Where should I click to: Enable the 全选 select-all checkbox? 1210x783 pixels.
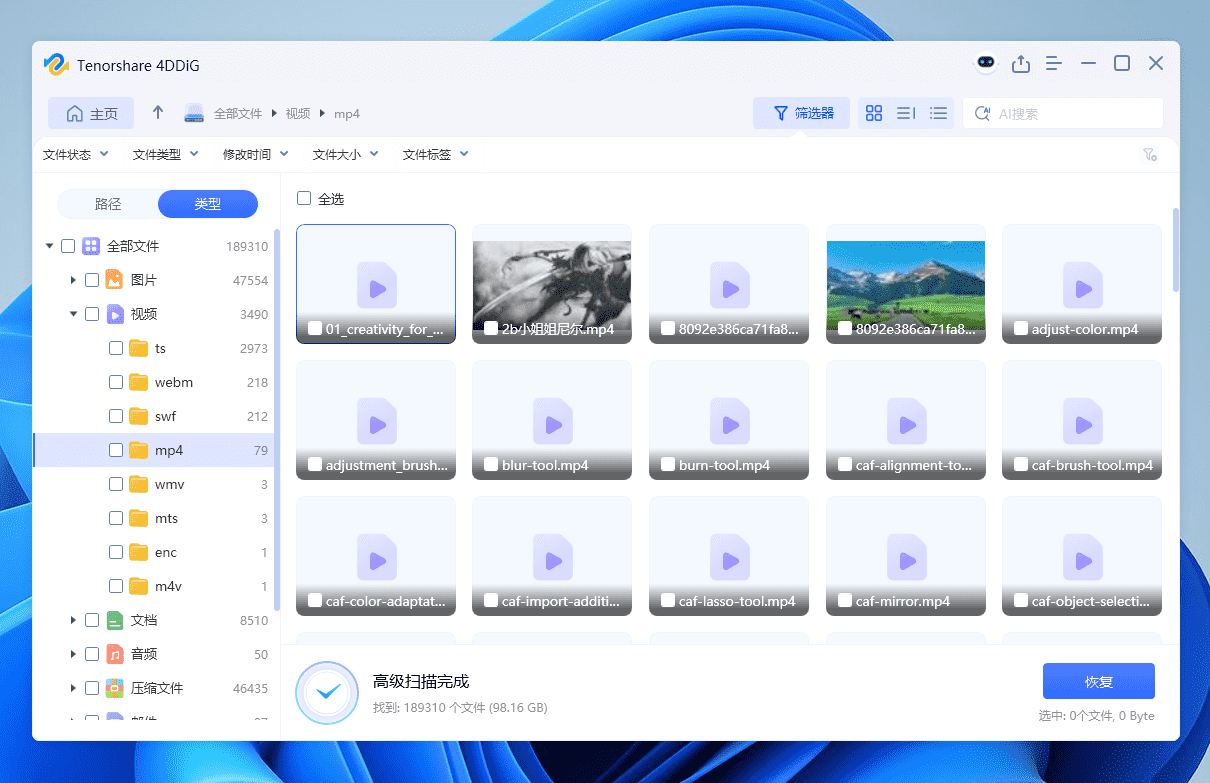(304, 198)
